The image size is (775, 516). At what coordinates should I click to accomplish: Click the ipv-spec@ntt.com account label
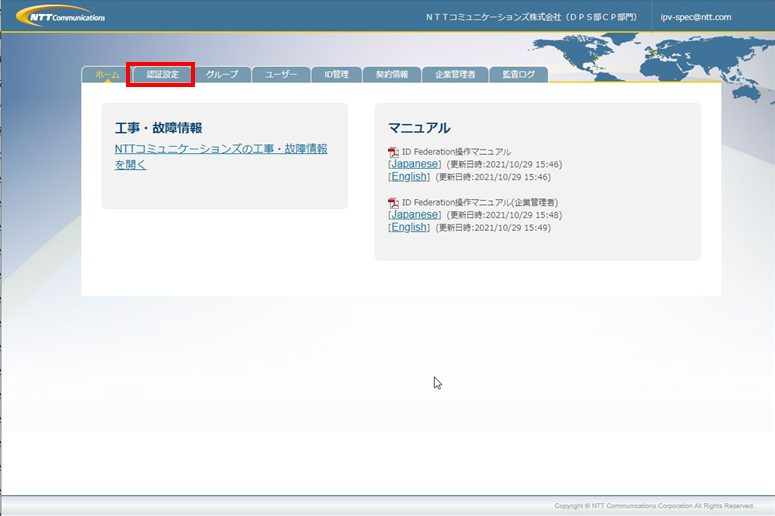[696, 17]
